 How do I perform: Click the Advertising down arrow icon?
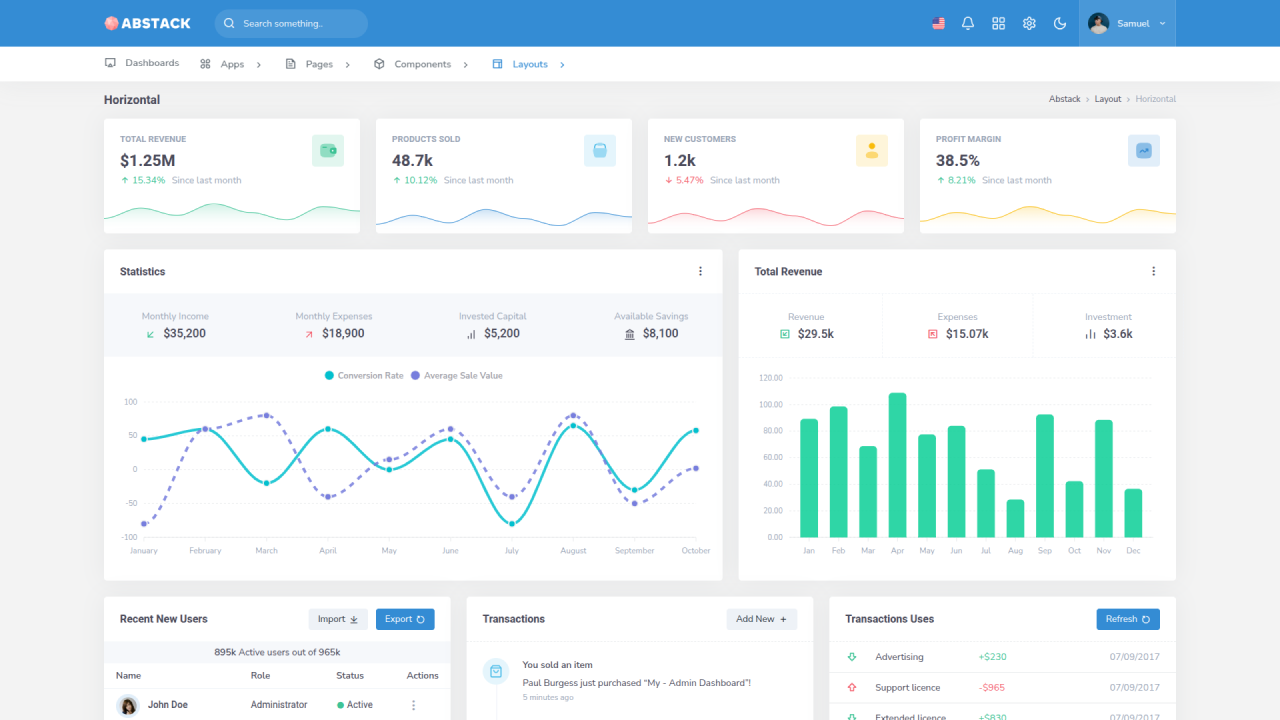click(x=852, y=657)
